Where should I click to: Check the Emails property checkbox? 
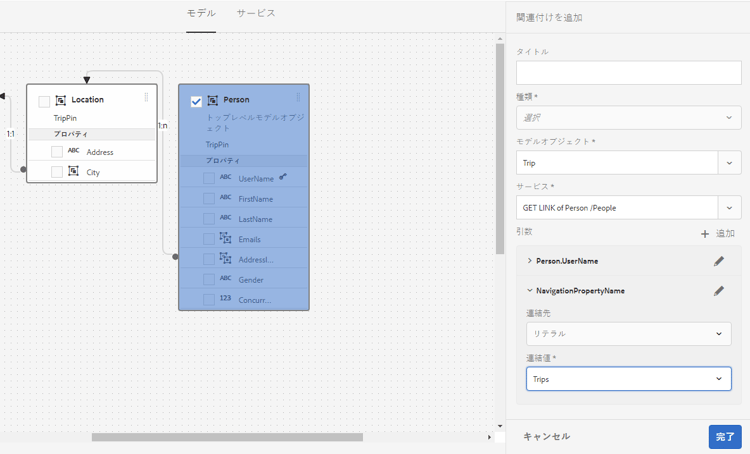point(209,239)
